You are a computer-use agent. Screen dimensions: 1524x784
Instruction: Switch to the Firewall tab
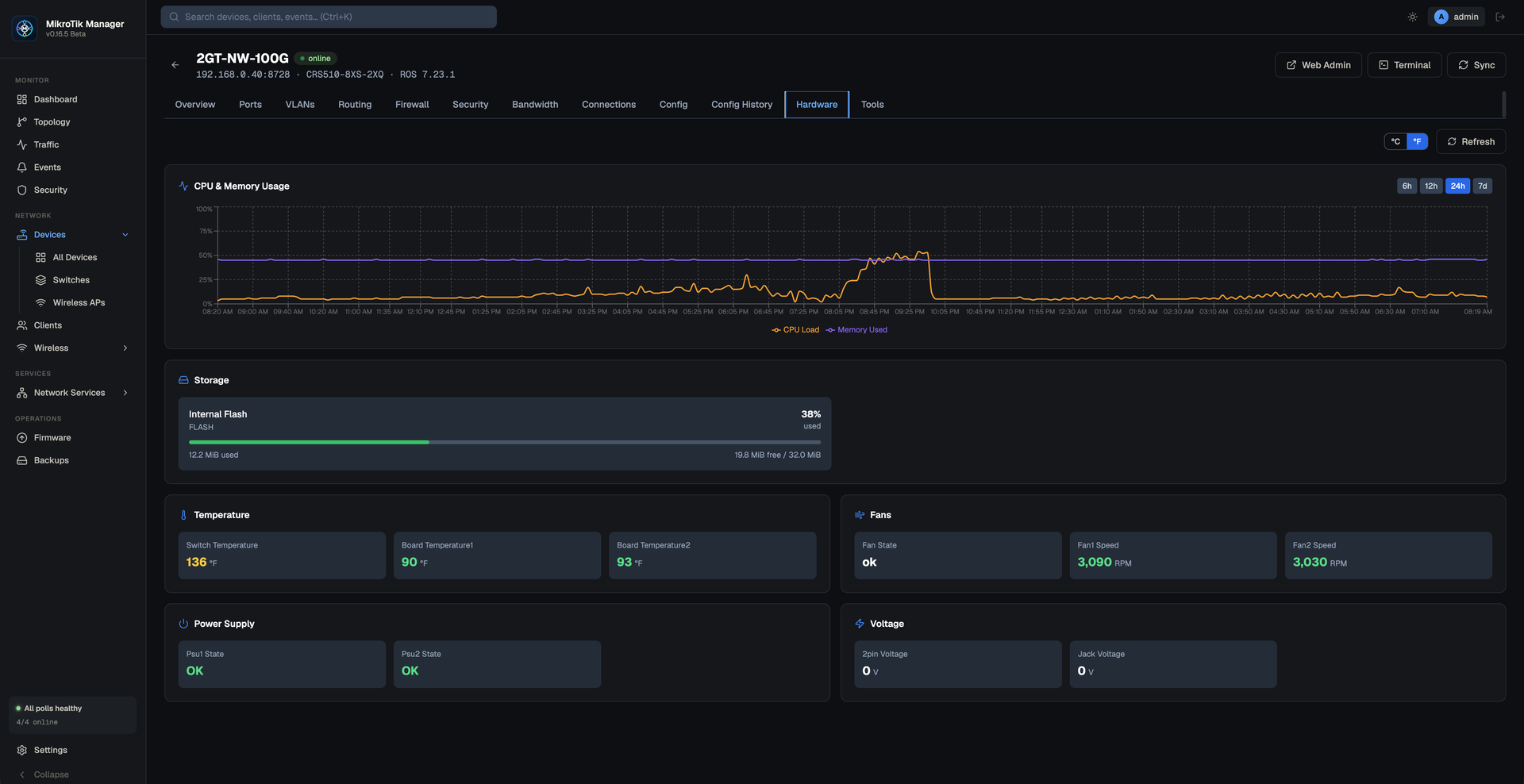pos(412,105)
